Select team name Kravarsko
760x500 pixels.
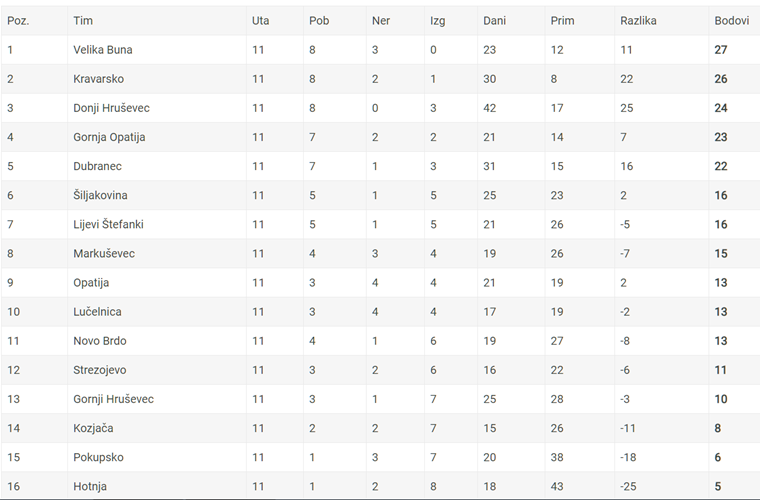[x=98, y=78]
